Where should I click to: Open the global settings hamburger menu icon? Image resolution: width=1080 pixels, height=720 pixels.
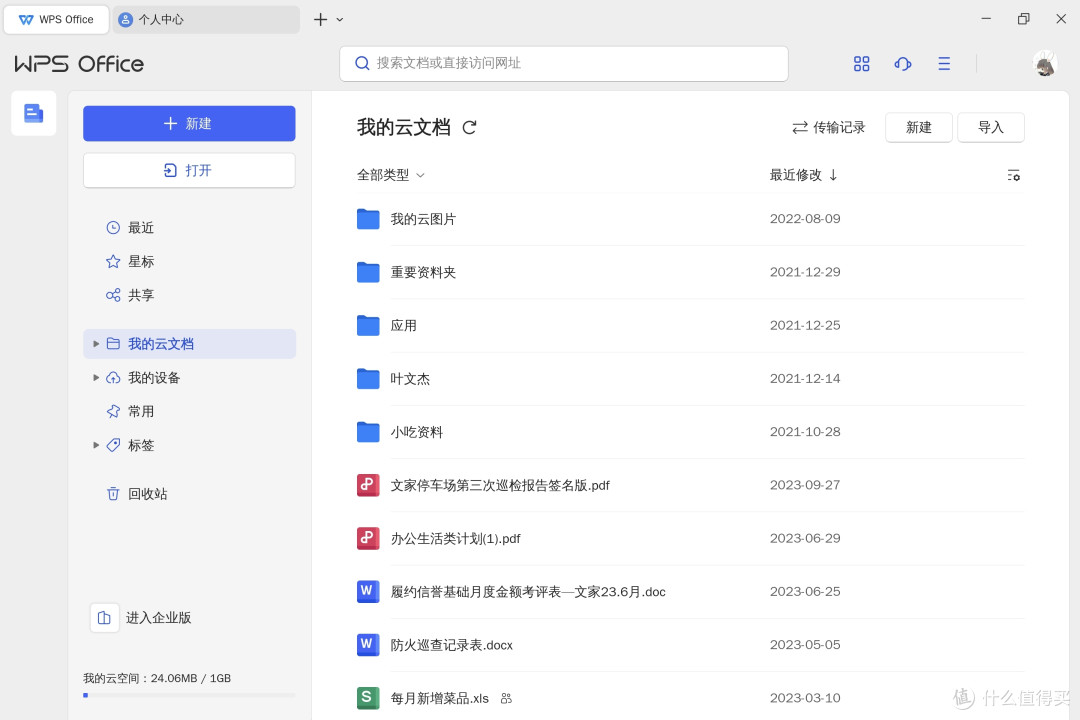943,63
